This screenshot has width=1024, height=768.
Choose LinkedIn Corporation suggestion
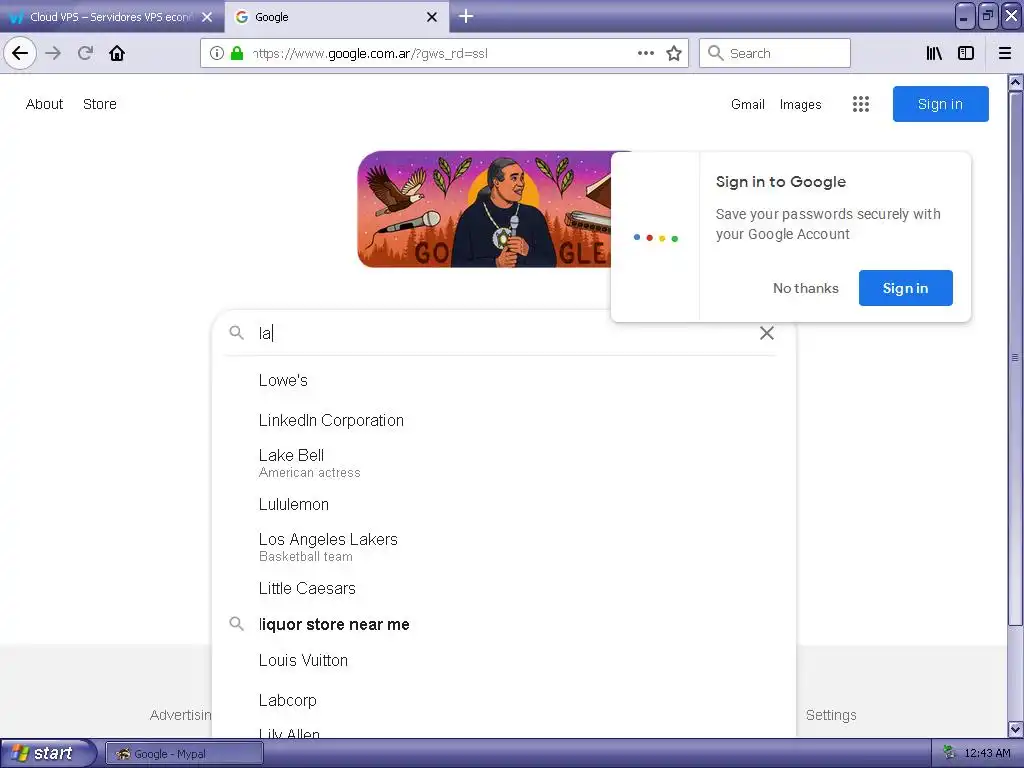[504, 420]
